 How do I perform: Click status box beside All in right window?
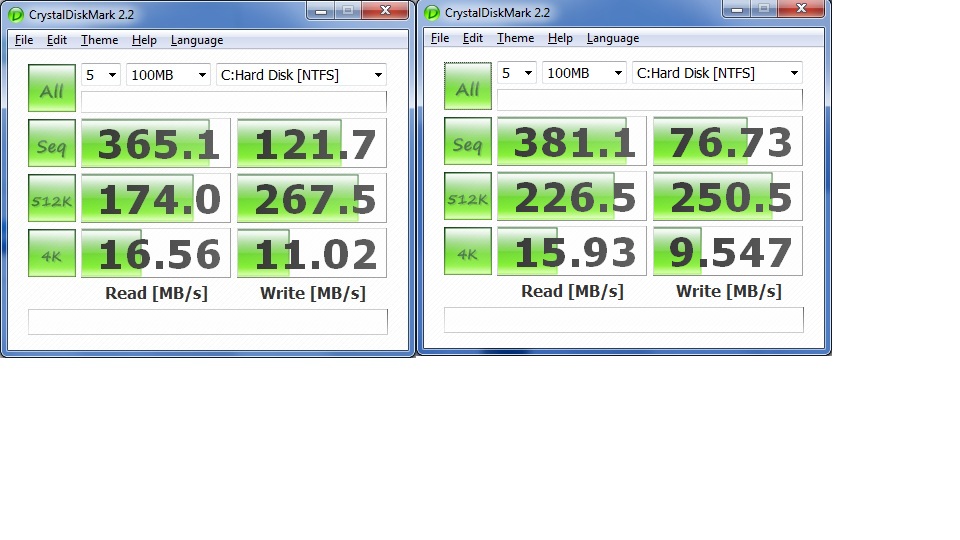pyautogui.click(x=650, y=100)
